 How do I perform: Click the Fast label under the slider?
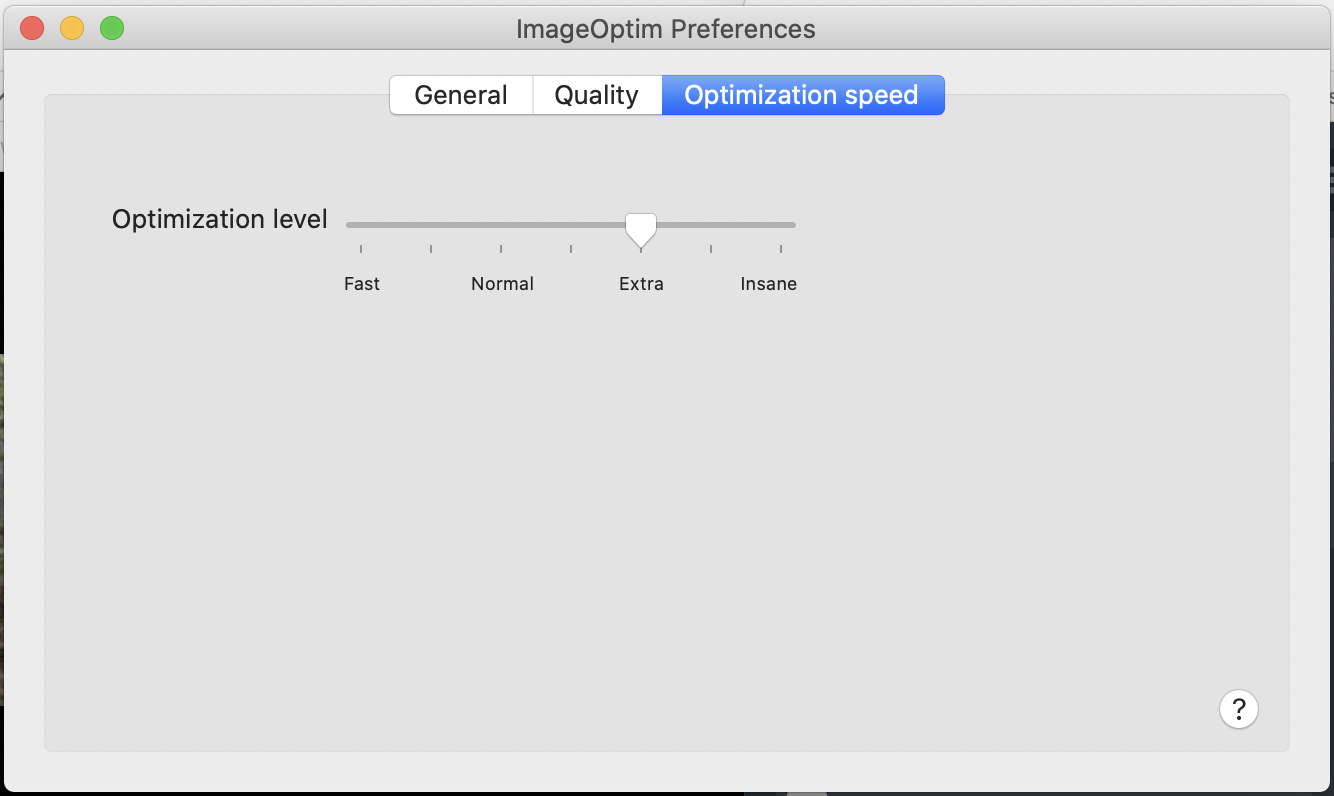362,284
